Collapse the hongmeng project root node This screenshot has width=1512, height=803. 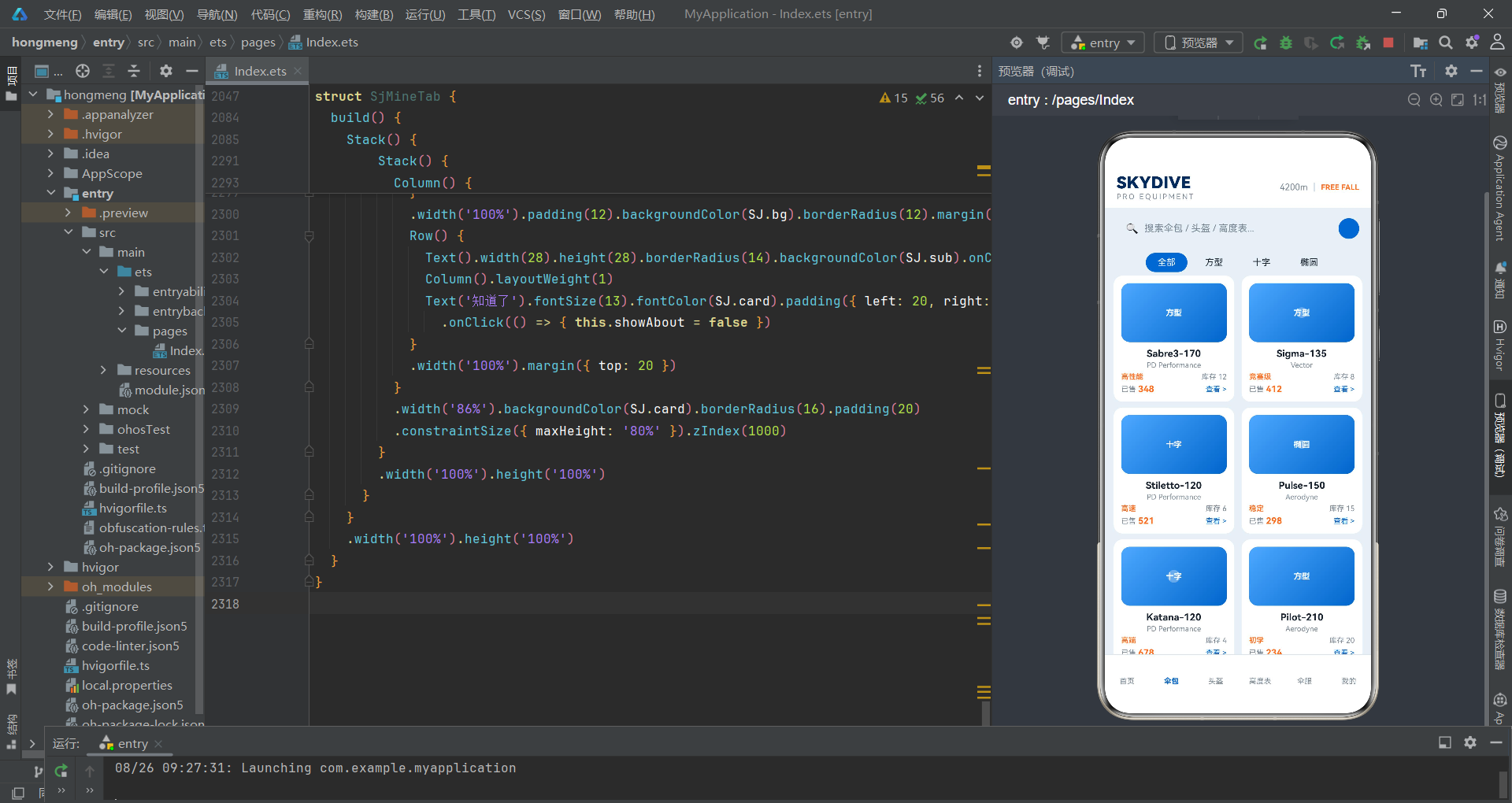click(x=33, y=94)
